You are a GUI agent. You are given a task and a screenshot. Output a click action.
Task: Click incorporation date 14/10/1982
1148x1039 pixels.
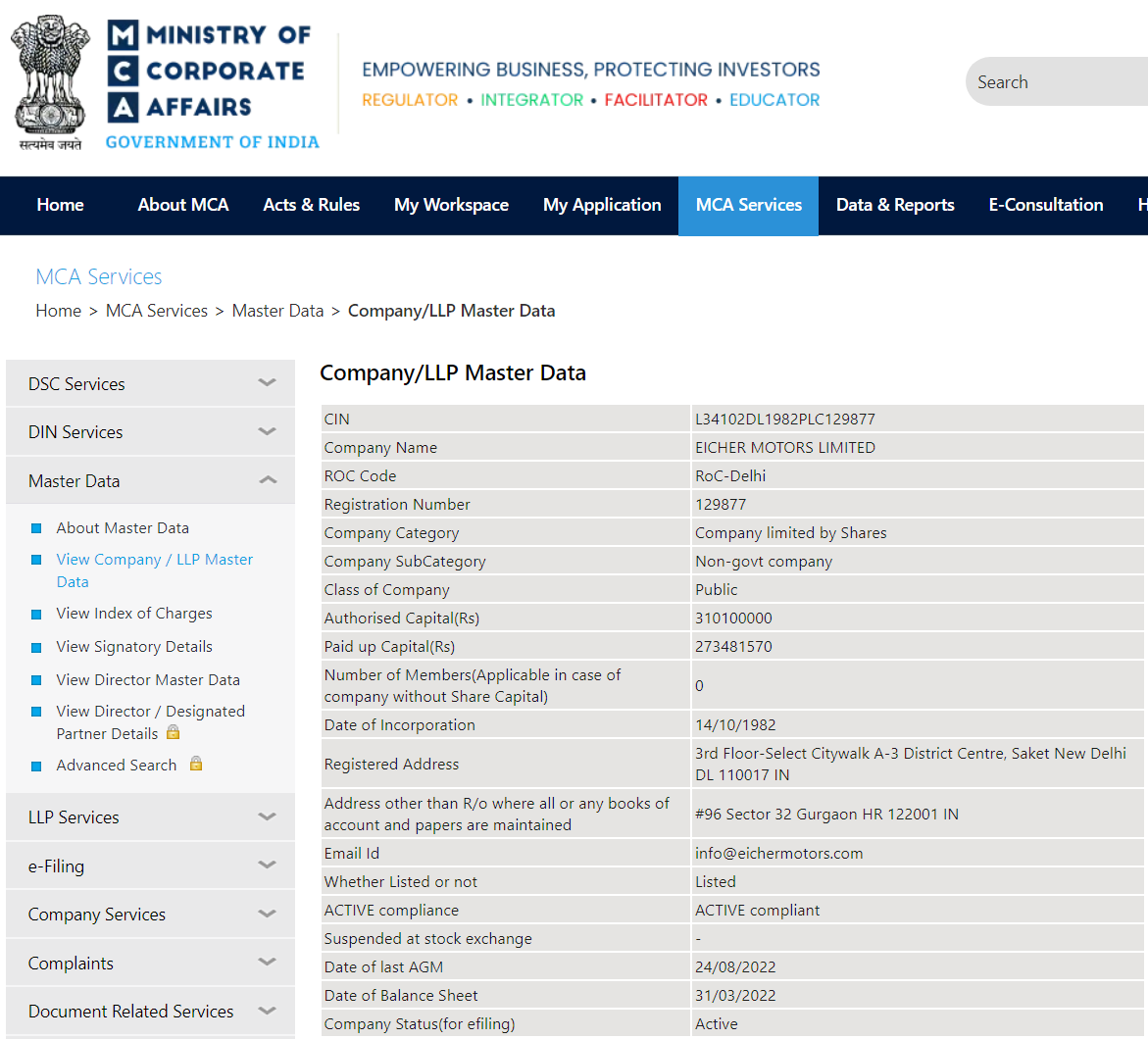tap(735, 725)
